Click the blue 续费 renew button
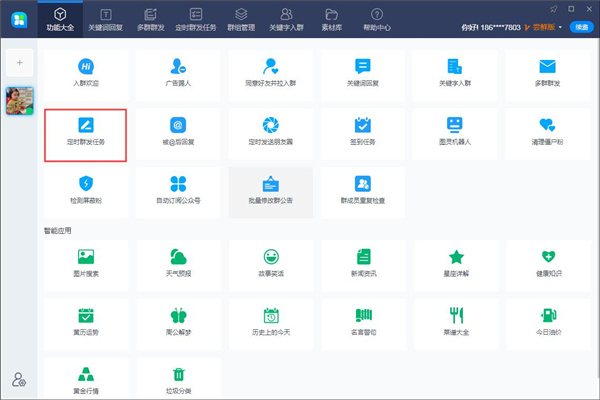 [580, 27]
